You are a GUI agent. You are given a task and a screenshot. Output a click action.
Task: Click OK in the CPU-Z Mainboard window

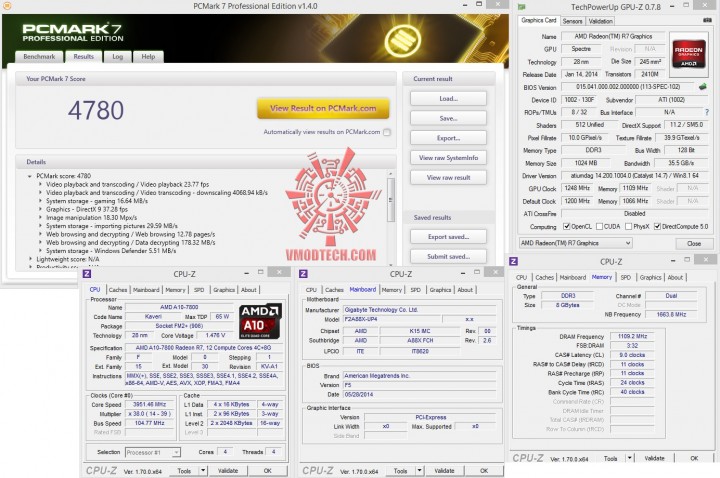484,471
